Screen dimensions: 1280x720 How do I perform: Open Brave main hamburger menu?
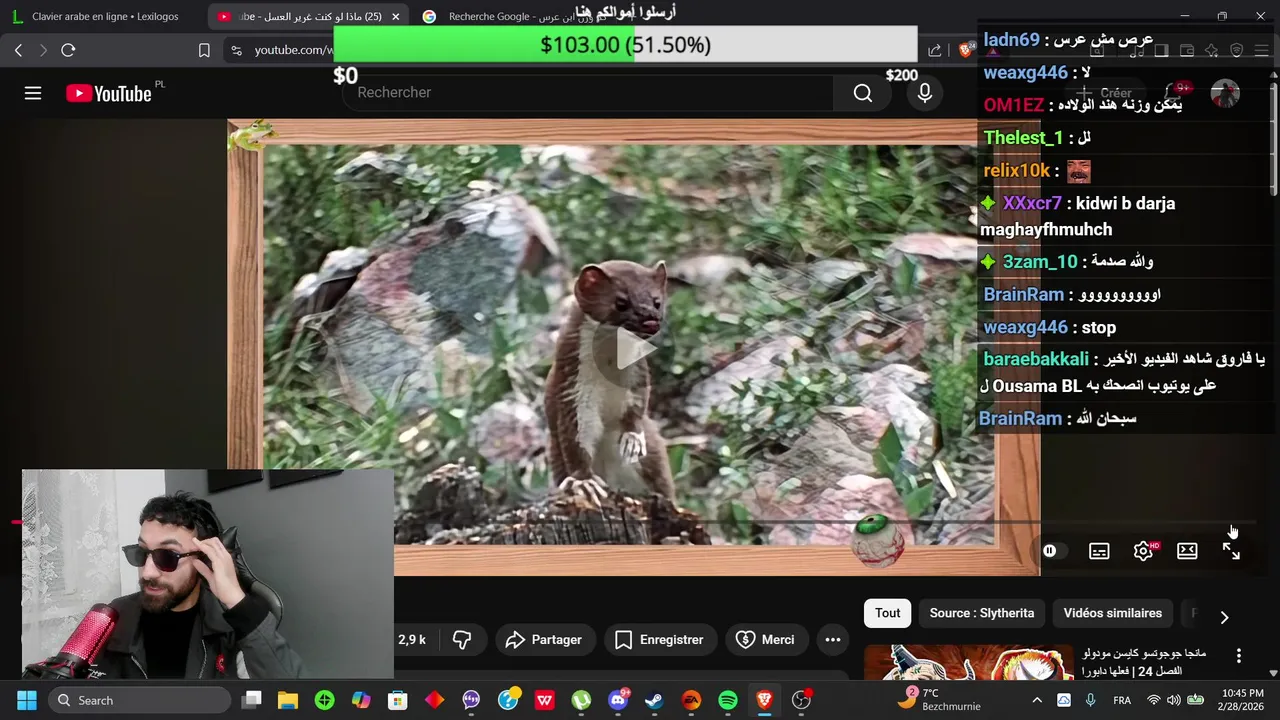(x=1261, y=50)
